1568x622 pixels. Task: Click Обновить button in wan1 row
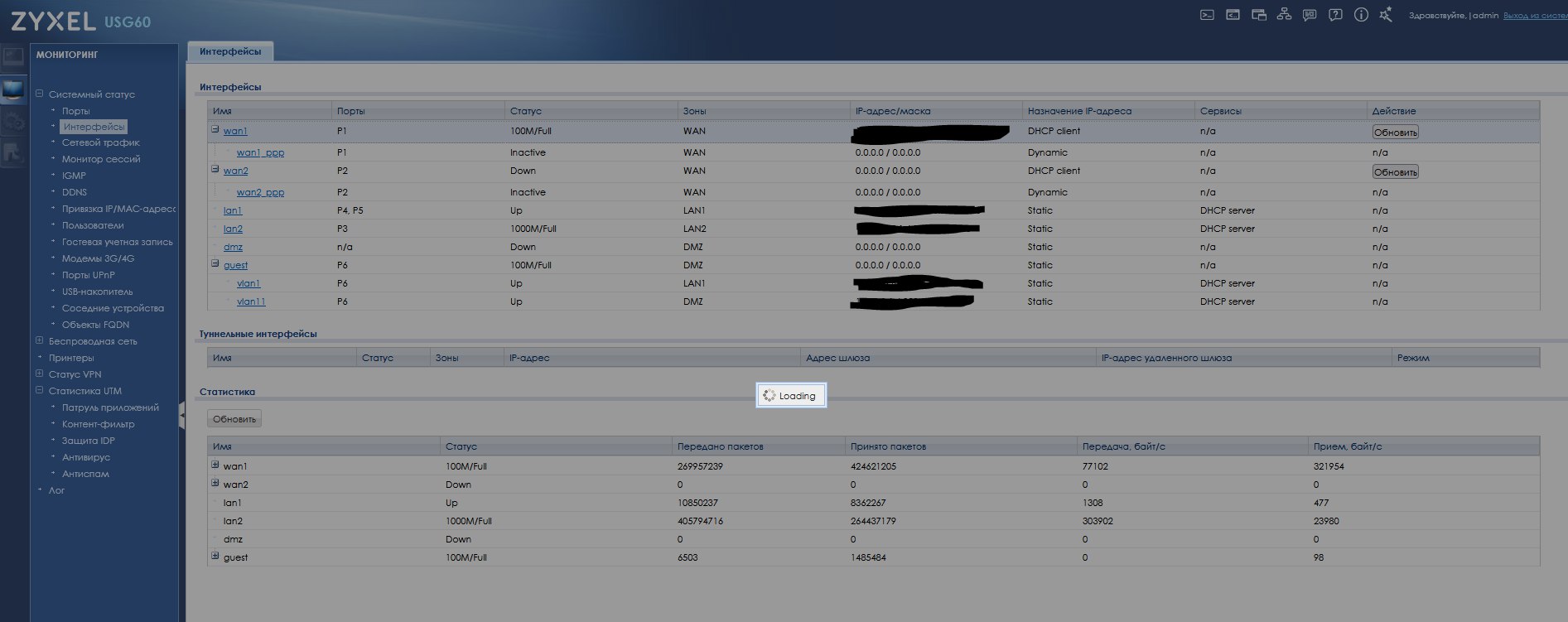click(x=1396, y=133)
